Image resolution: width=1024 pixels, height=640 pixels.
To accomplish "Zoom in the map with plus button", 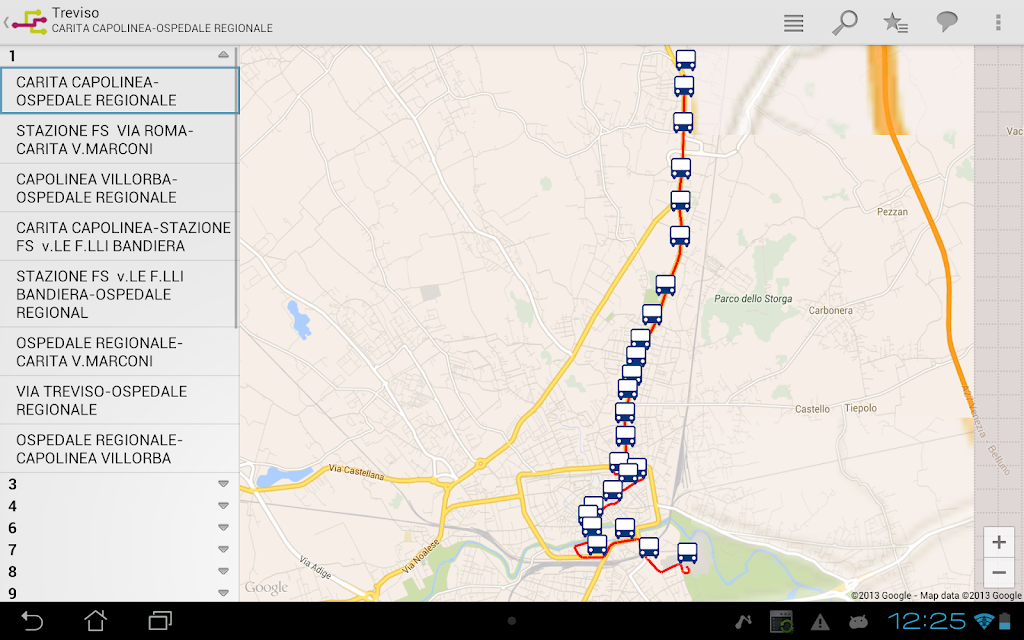I will coord(999,542).
